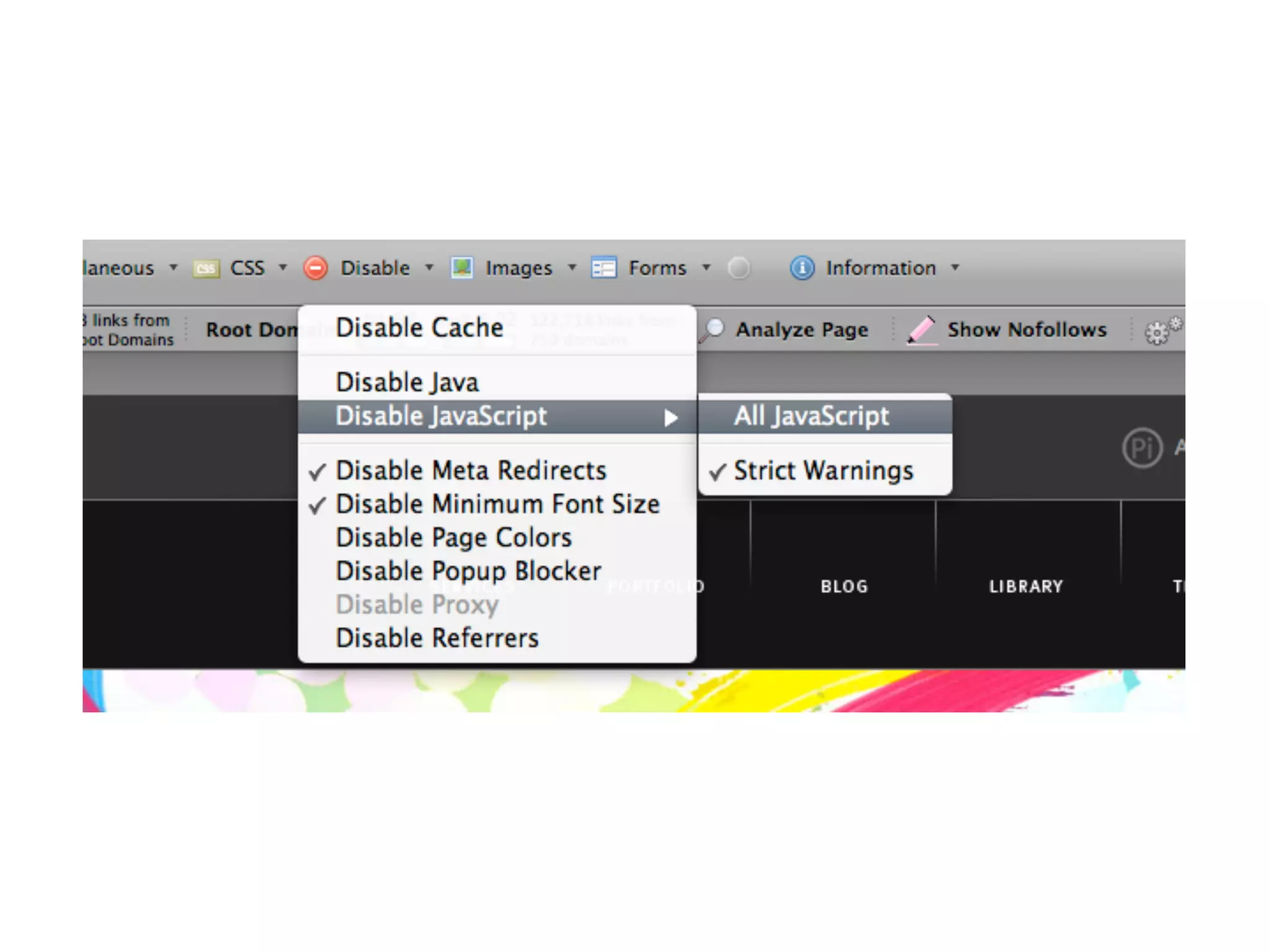The width and height of the screenshot is (1270, 952).
Task: Click the gray circle toolbar indicator
Action: coord(739,268)
